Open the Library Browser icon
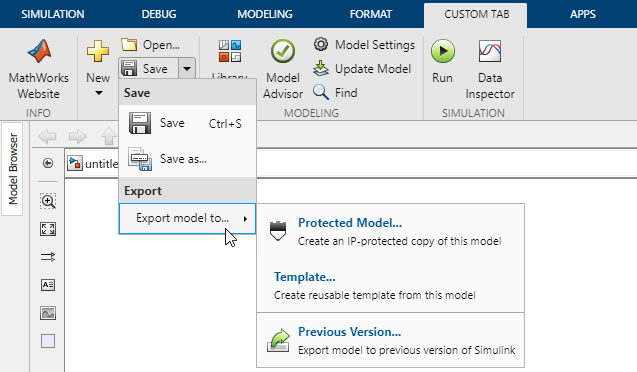This screenshot has height=372, width=637. pyautogui.click(x=230, y=51)
